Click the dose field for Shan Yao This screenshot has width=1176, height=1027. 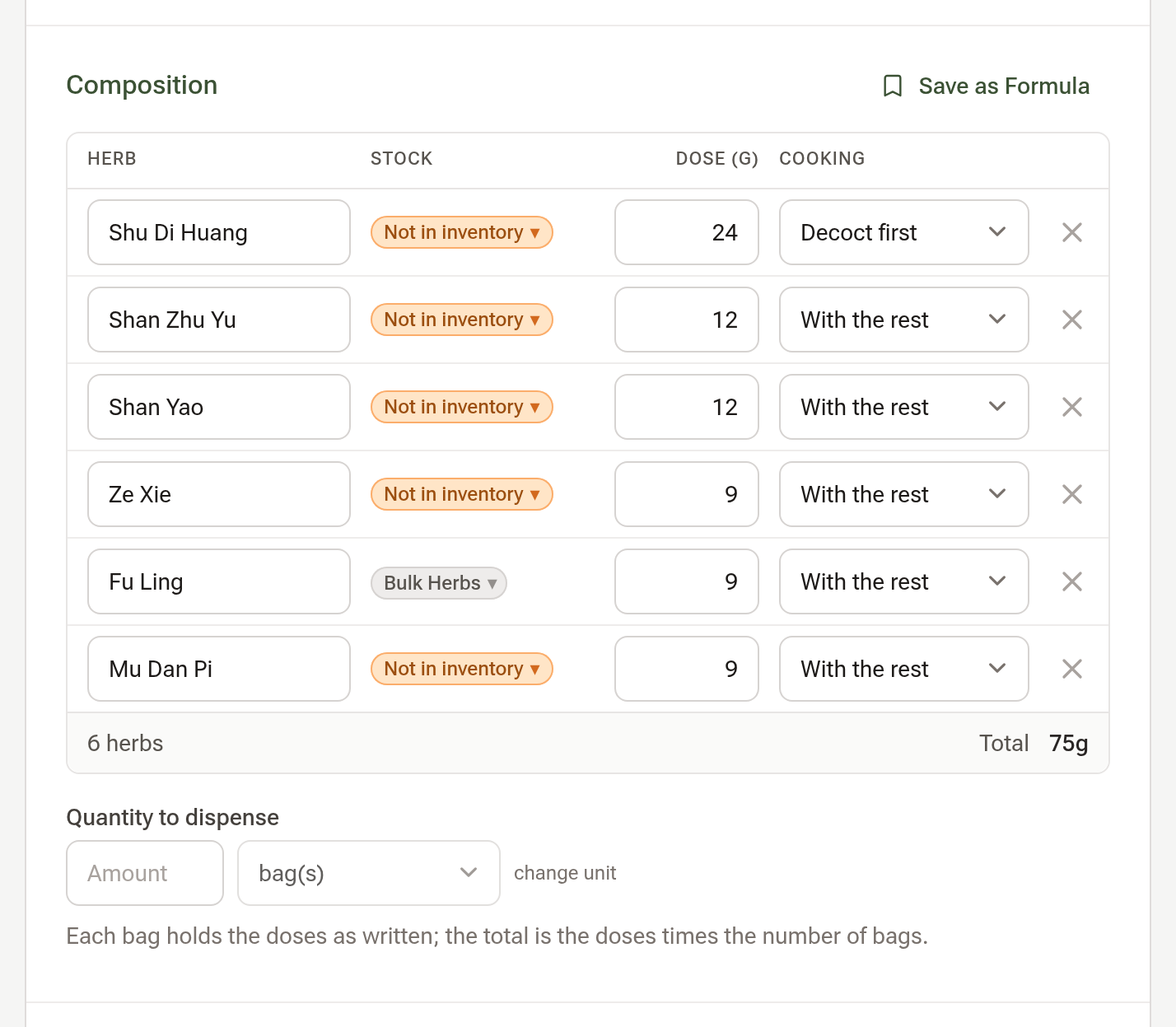687,407
